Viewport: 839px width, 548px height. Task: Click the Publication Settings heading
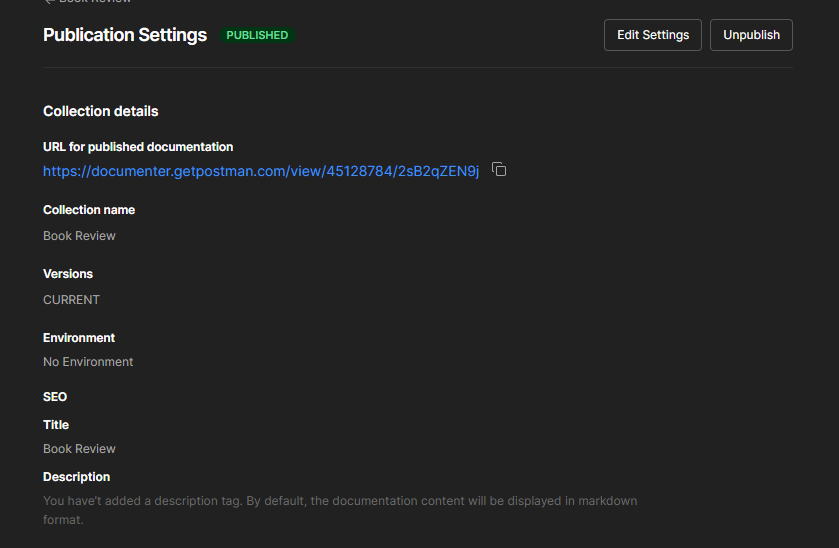pos(125,35)
